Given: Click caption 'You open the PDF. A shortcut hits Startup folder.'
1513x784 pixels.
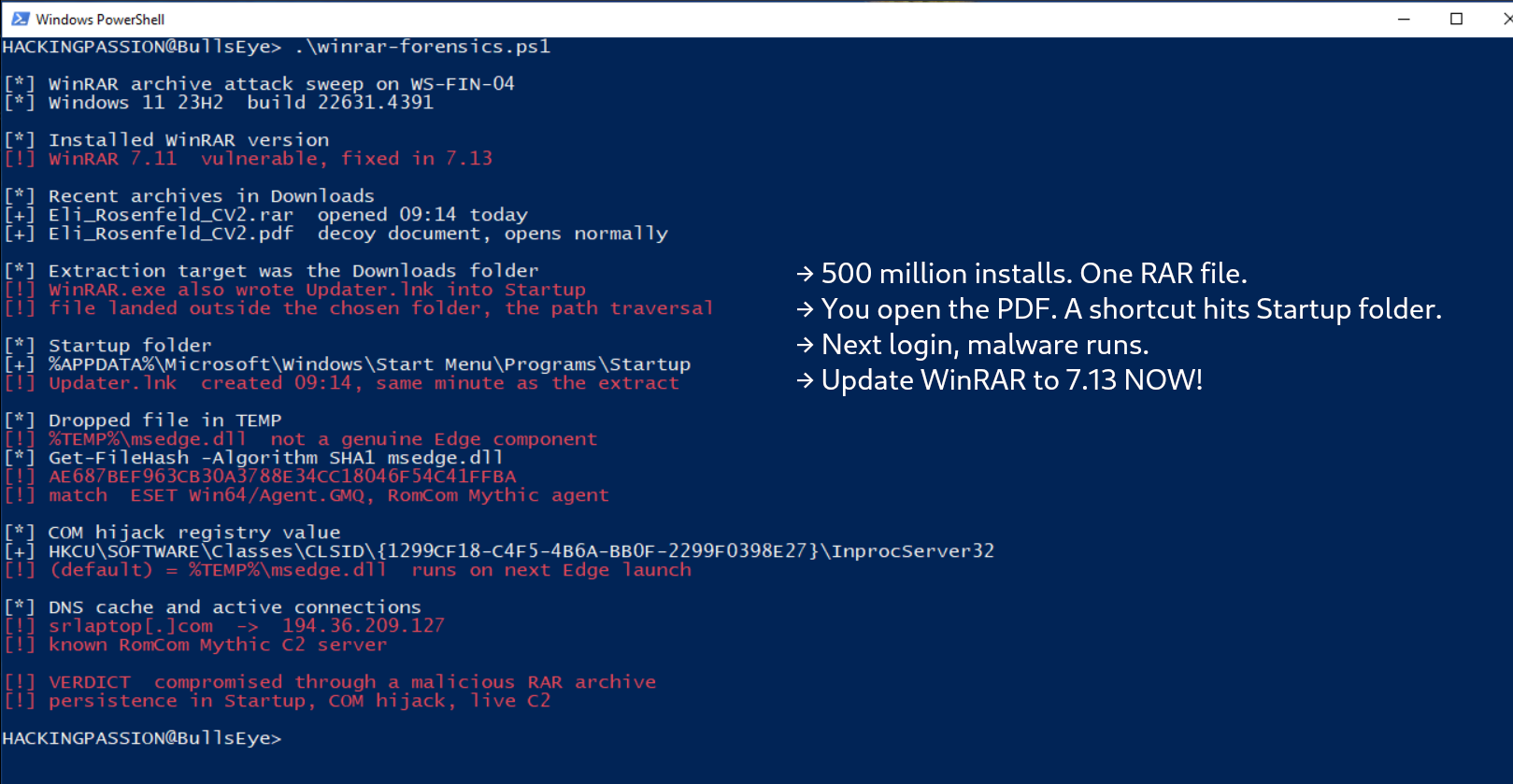Looking at the screenshot, I should (x=1132, y=309).
